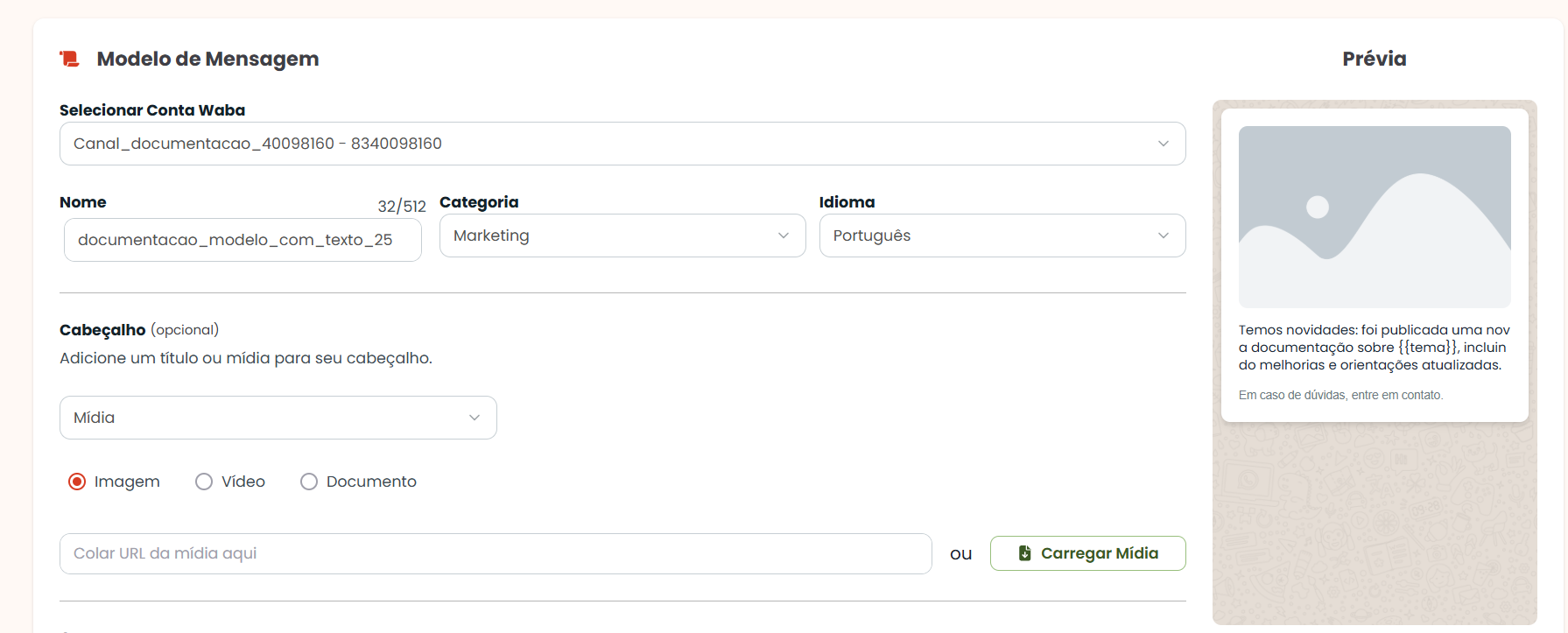This screenshot has height=633, width=1568.
Task: Click the preview footer text about dúvidas
Action: click(x=1340, y=396)
